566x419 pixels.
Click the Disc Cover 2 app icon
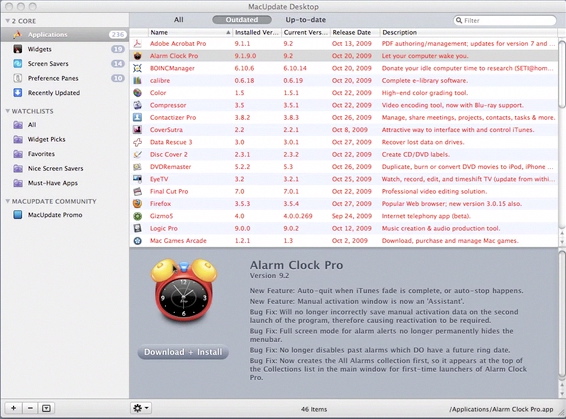[x=138, y=154]
